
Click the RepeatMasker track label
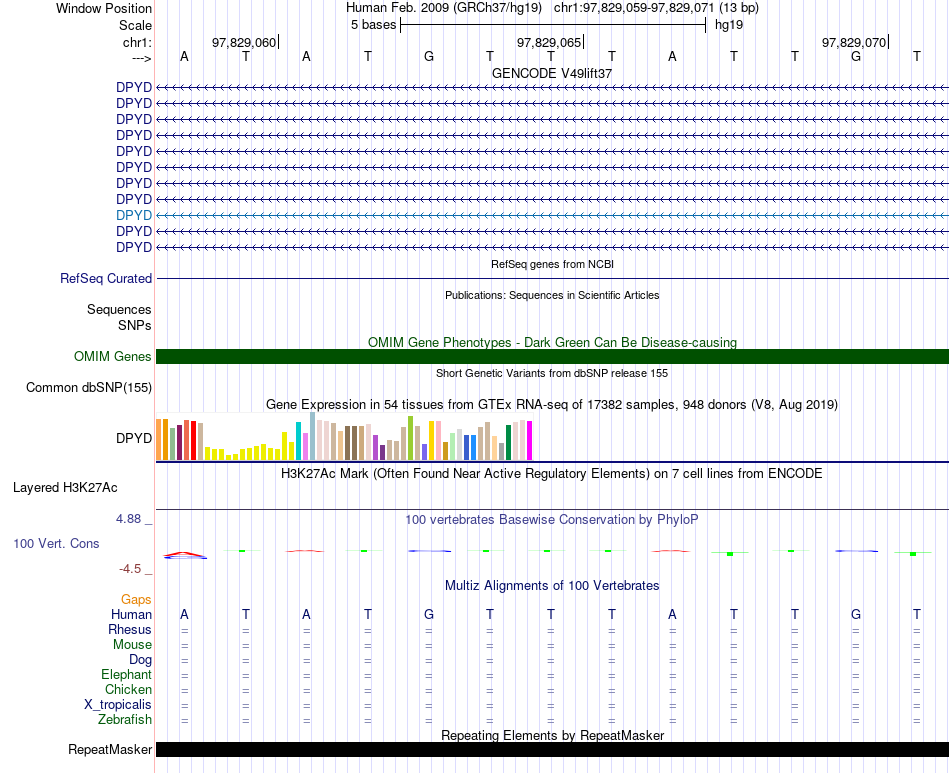(110, 749)
